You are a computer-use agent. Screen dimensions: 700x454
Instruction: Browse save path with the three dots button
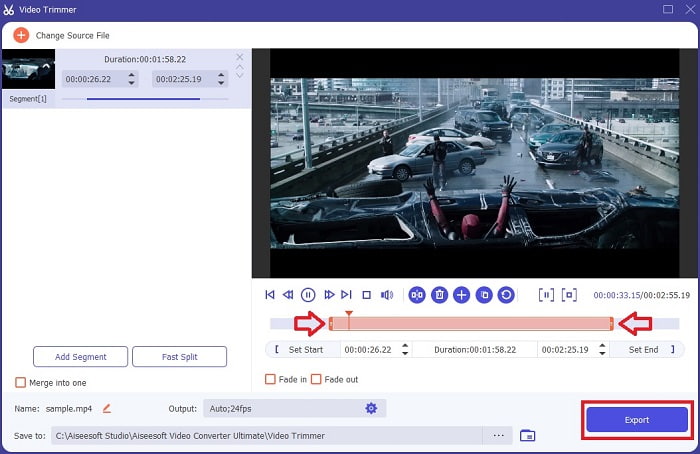tap(498, 435)
